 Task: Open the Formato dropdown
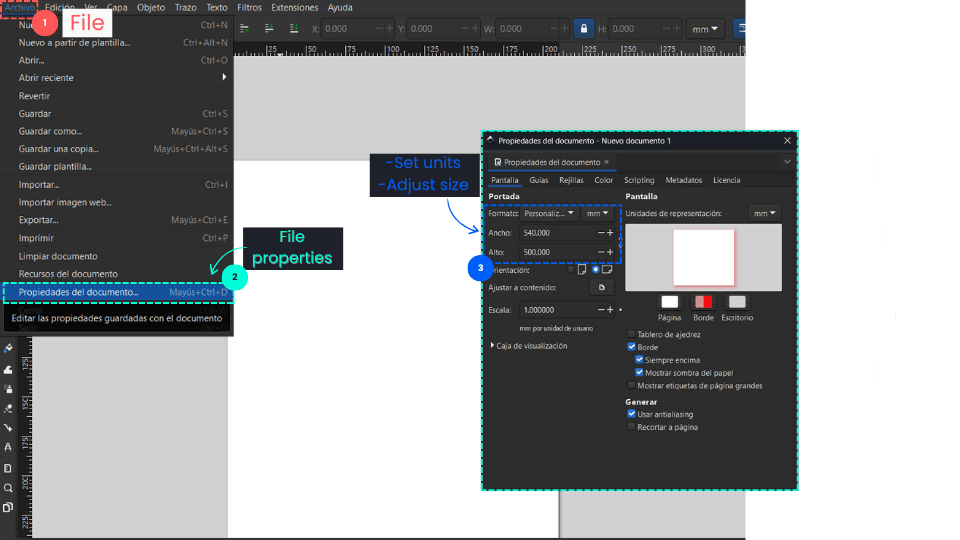coord(551,213)
